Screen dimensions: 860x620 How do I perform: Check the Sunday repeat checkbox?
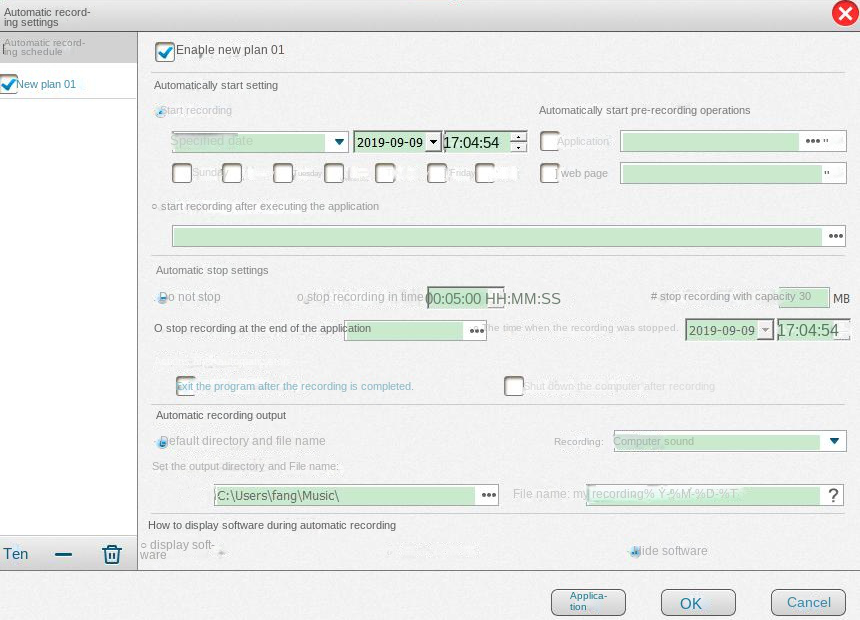(x=182, y=173)
